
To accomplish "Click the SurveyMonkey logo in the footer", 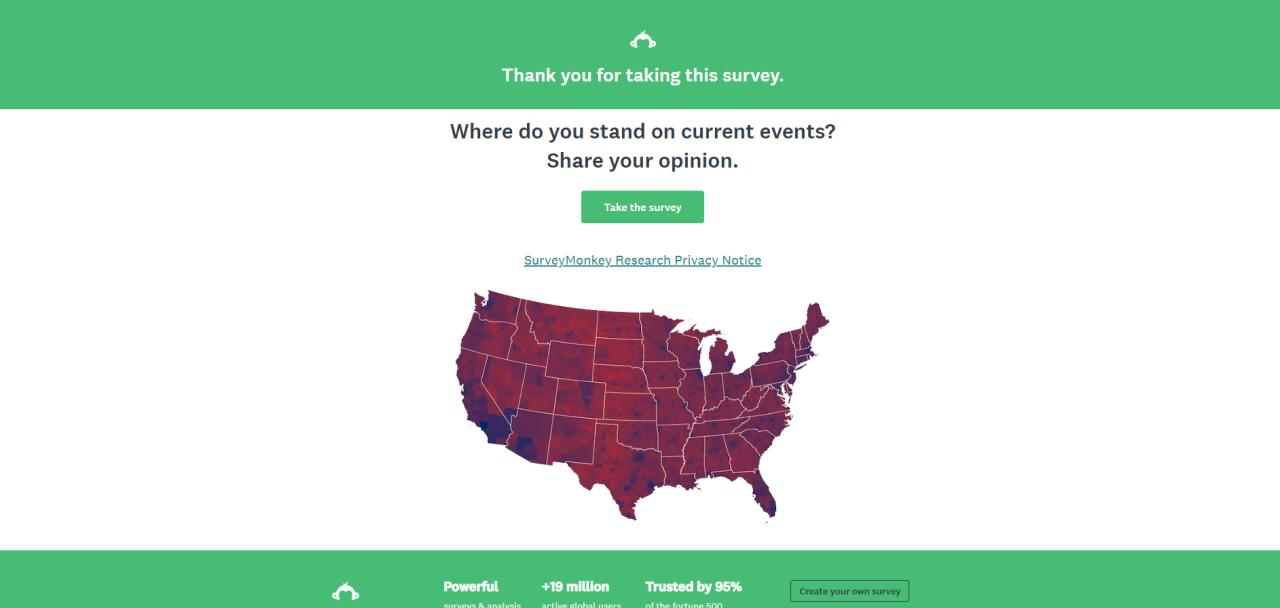I will coord(345,591).
